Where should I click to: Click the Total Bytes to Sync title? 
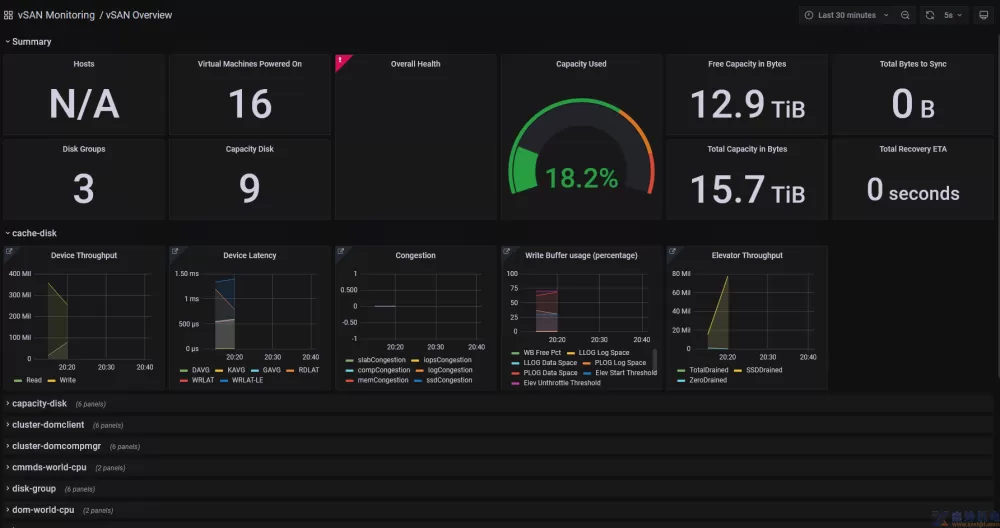coord(913,64)
